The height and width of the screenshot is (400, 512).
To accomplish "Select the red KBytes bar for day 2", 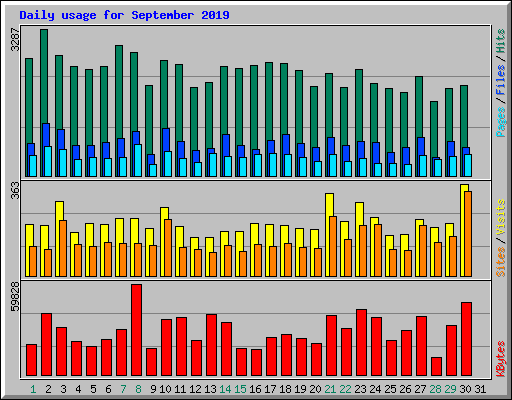I will 46,345.
